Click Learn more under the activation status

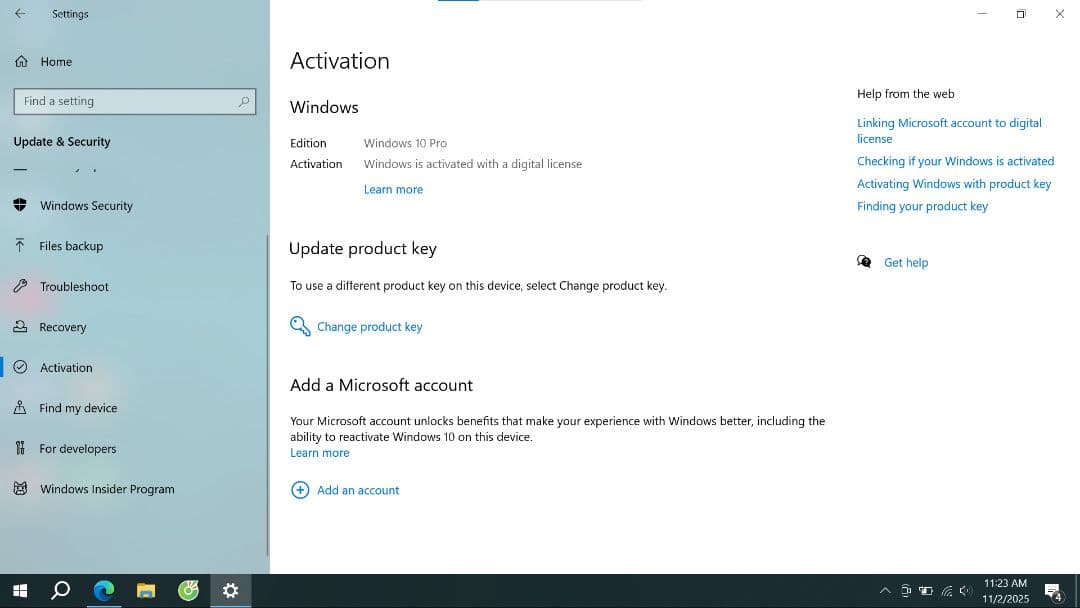393,189
